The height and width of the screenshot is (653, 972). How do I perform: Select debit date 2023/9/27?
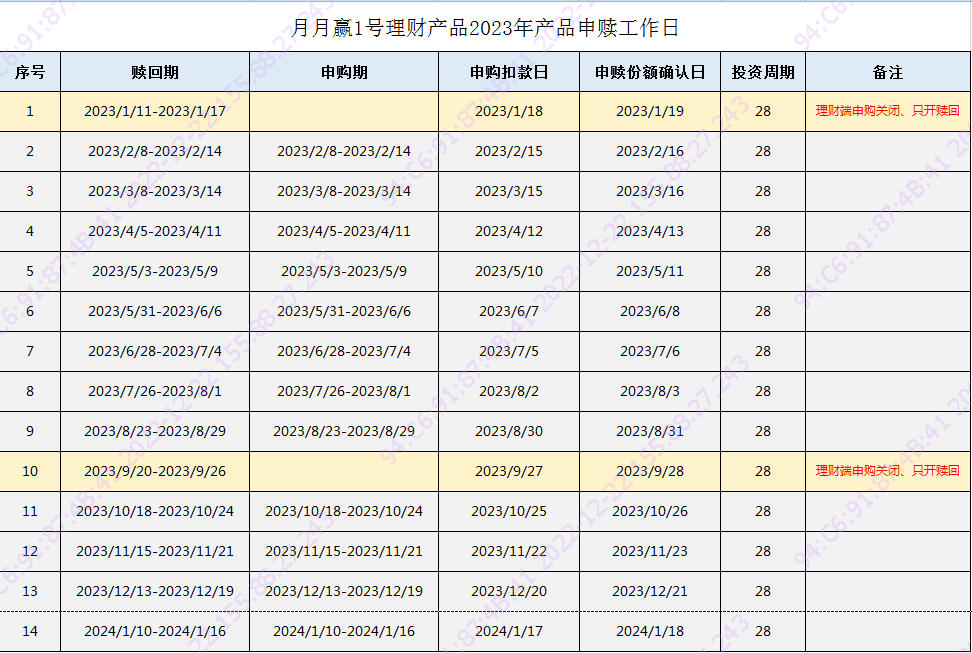pos(509,471)
